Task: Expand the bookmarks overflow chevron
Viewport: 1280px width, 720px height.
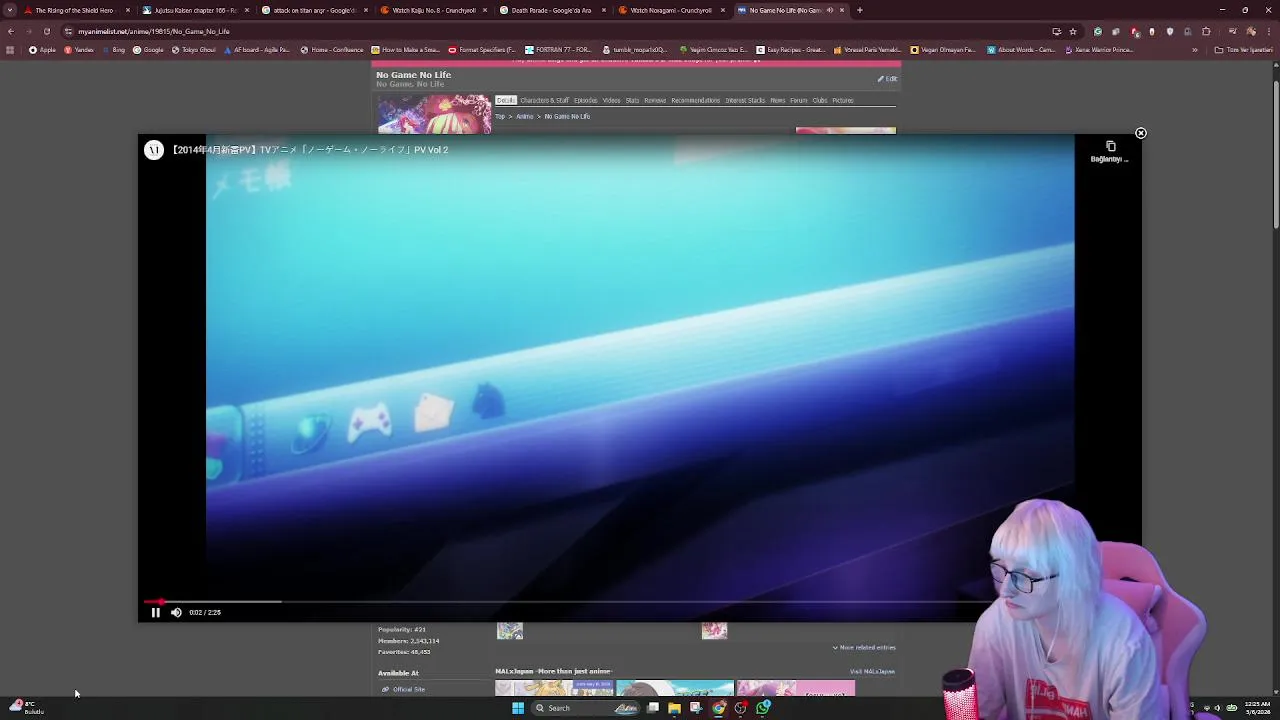Action: [x=1194, y=50]
